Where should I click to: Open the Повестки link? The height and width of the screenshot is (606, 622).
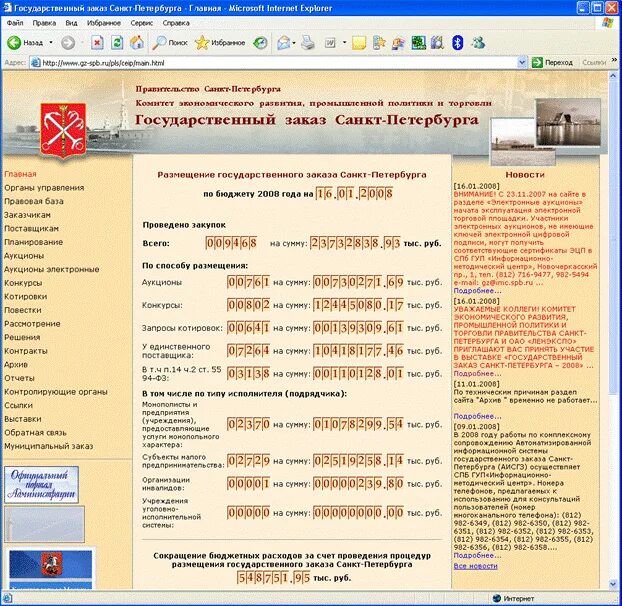[23, 310]
